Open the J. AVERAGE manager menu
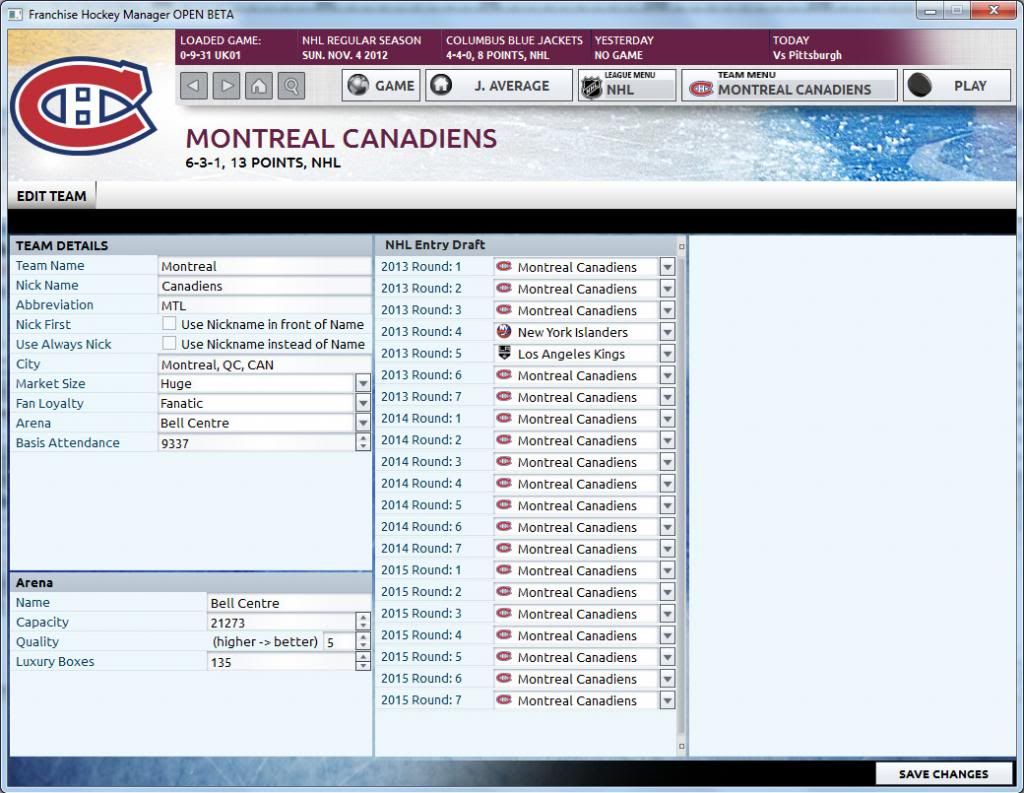The height and width of the screenshot is (793, 1024). coord(499,86)
